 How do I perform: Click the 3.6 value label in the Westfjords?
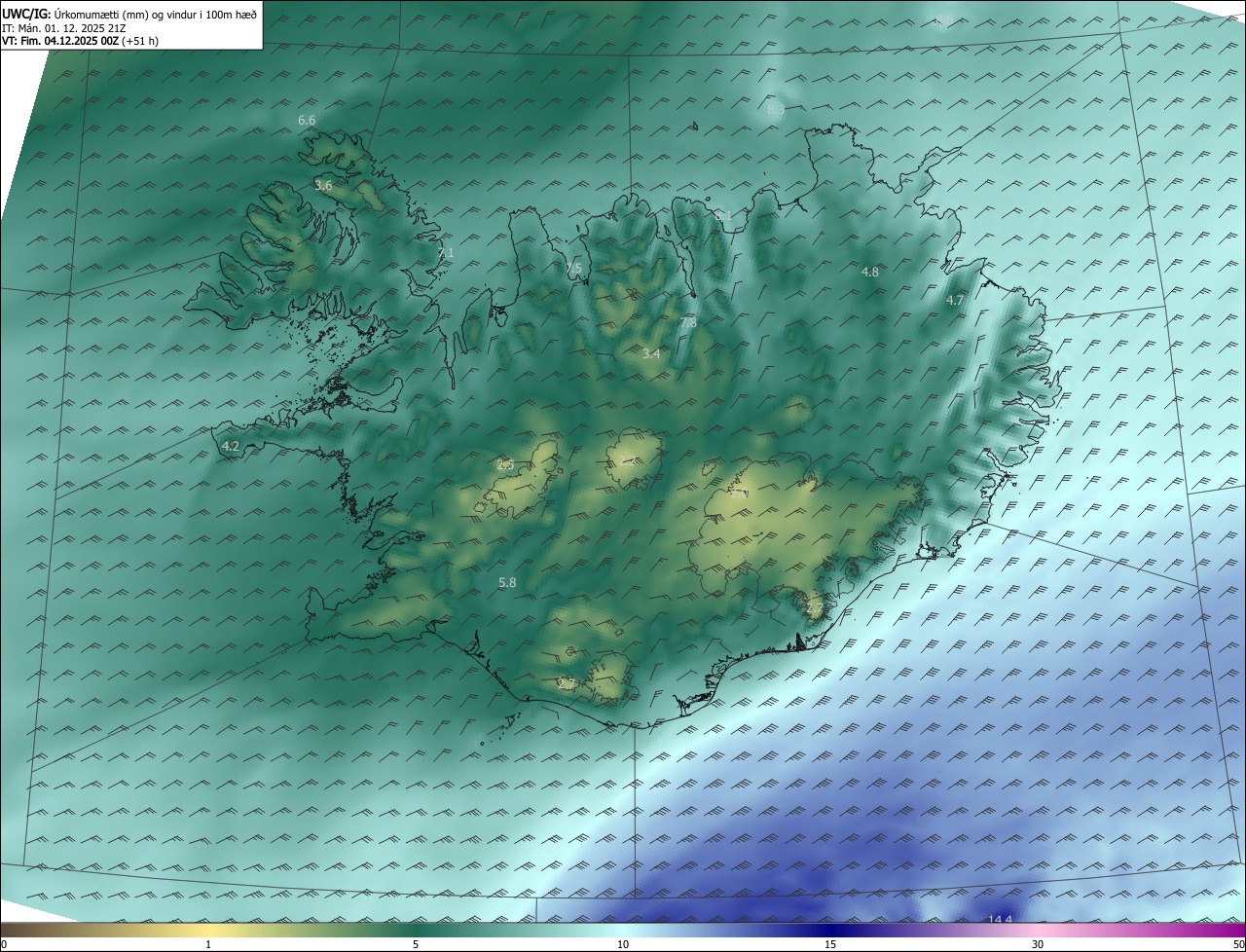pos(324,185)
